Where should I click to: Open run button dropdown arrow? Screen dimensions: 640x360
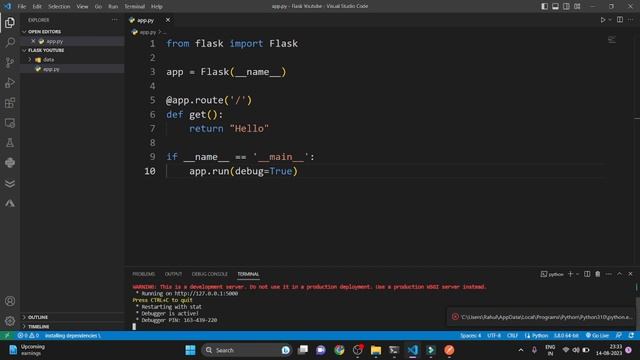click(x=610, y=20)
